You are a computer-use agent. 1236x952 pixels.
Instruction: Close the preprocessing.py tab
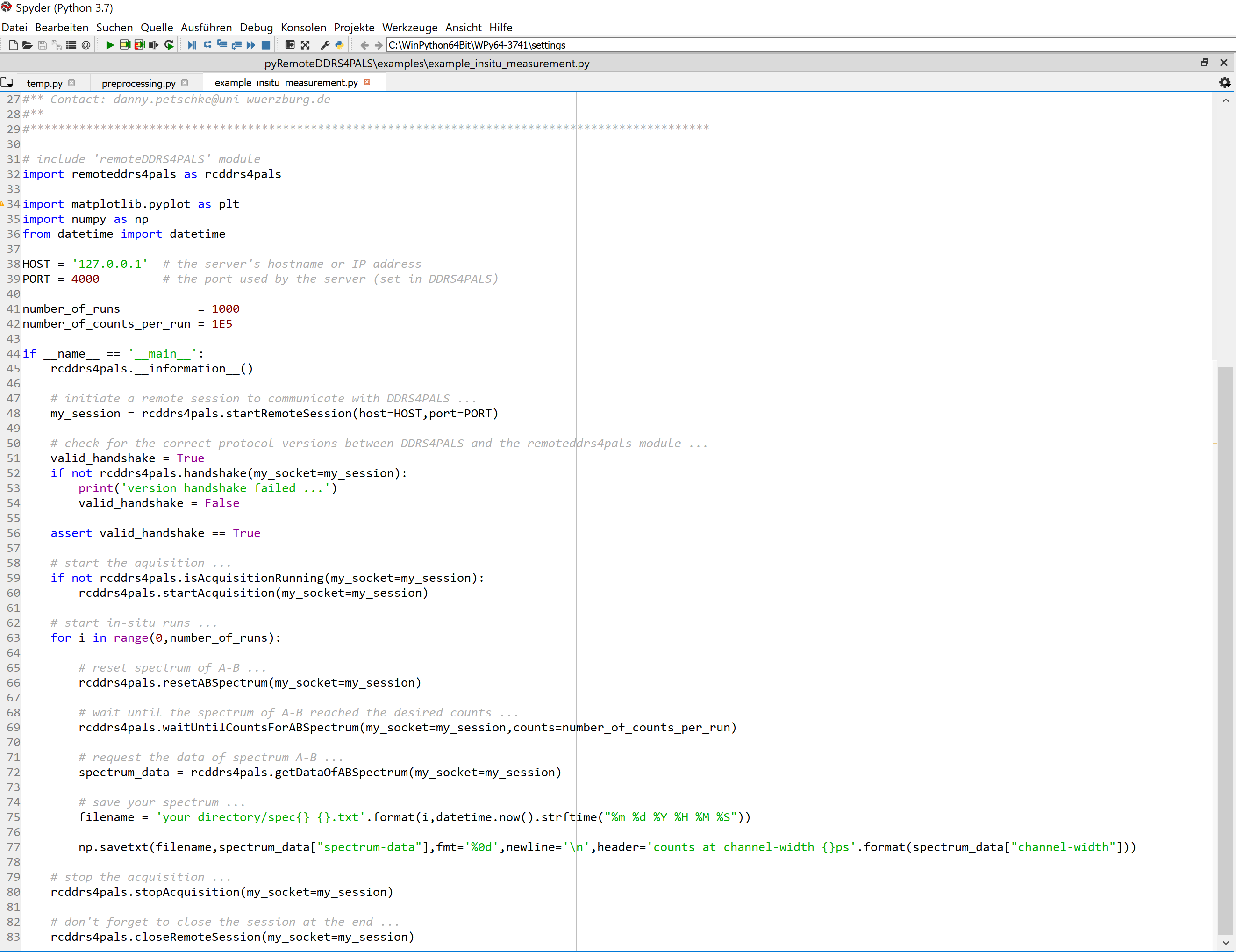point(185,83)
